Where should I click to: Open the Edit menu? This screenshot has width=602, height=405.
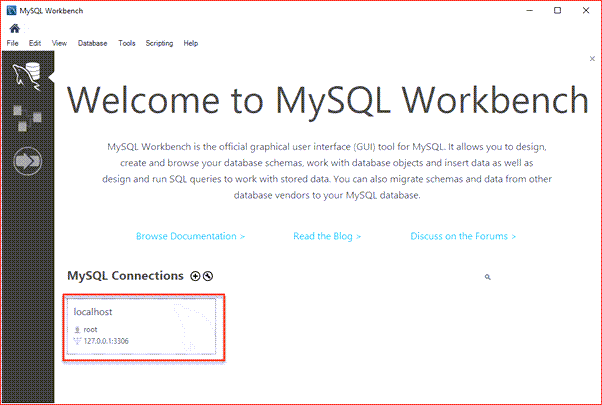point(35,44)
